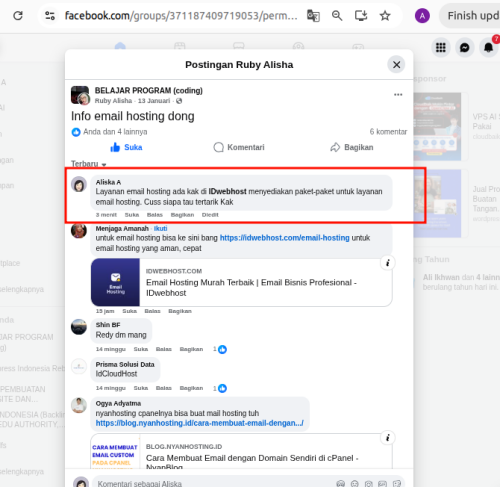
Task: Open Shin BF's avatar
Action: [79, 327]
